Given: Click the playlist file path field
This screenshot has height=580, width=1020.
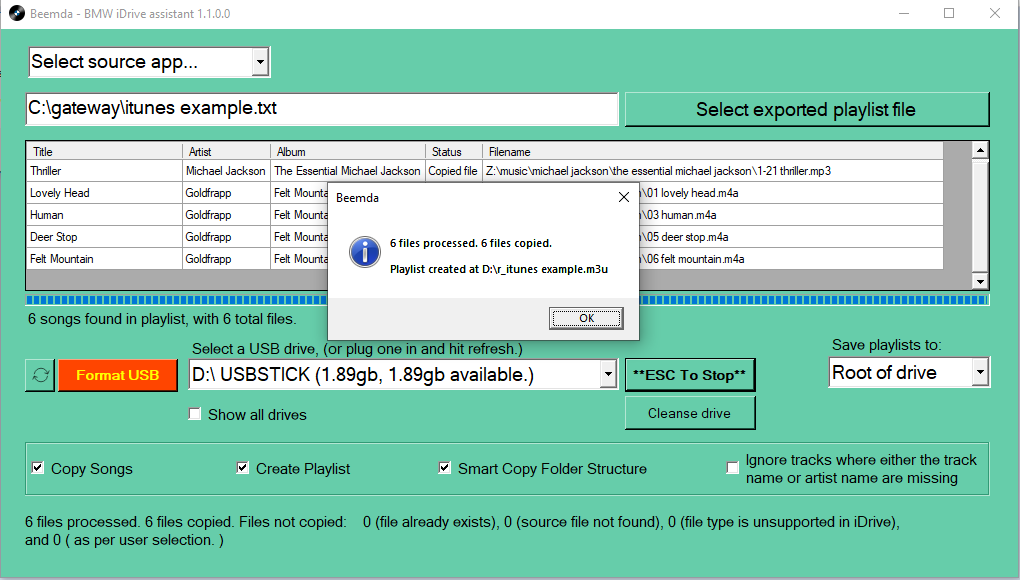Looking at the screenshot, I should click(x=322, y=109).
